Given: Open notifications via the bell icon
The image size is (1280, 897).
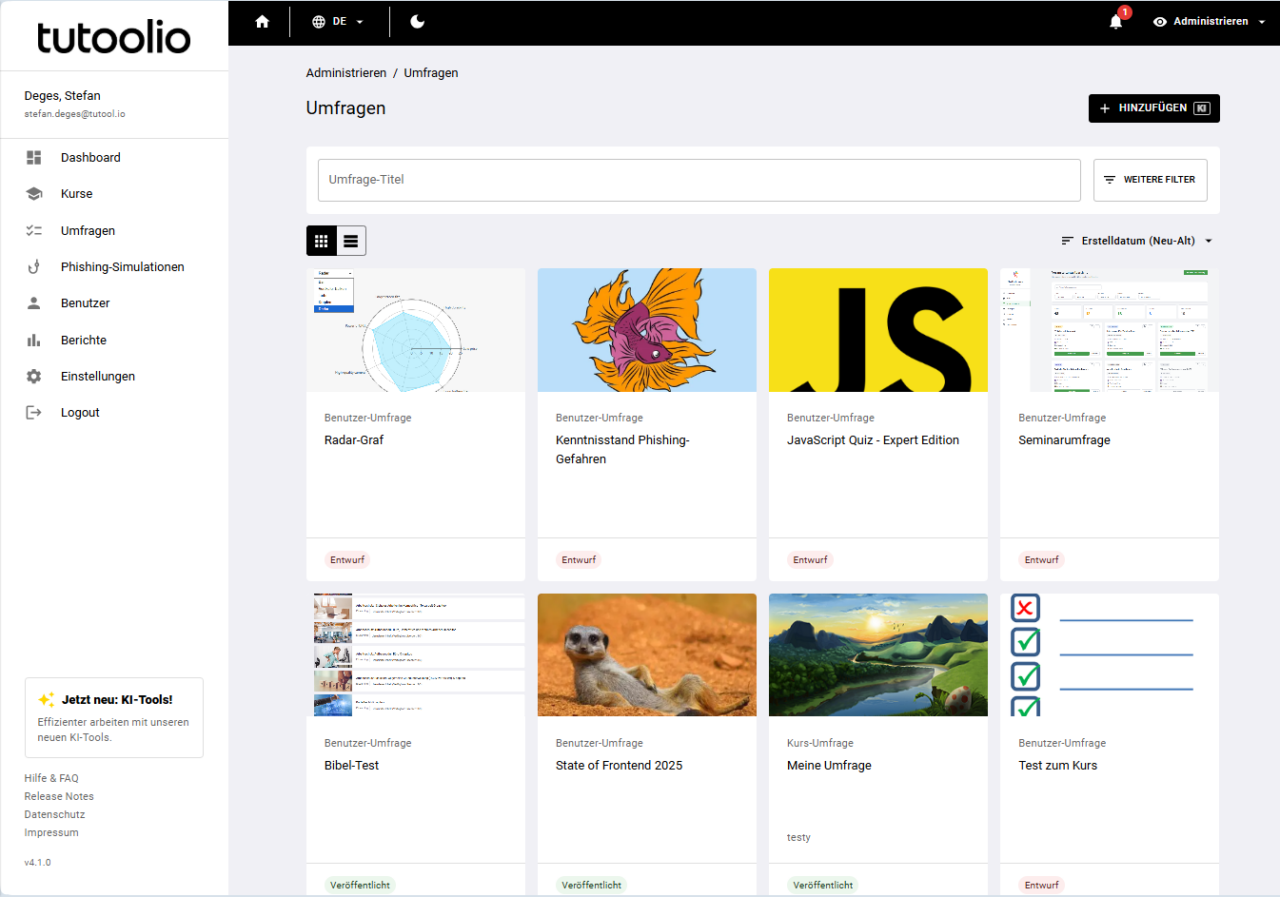Looking at the screenshot, I should [1116, 22].
